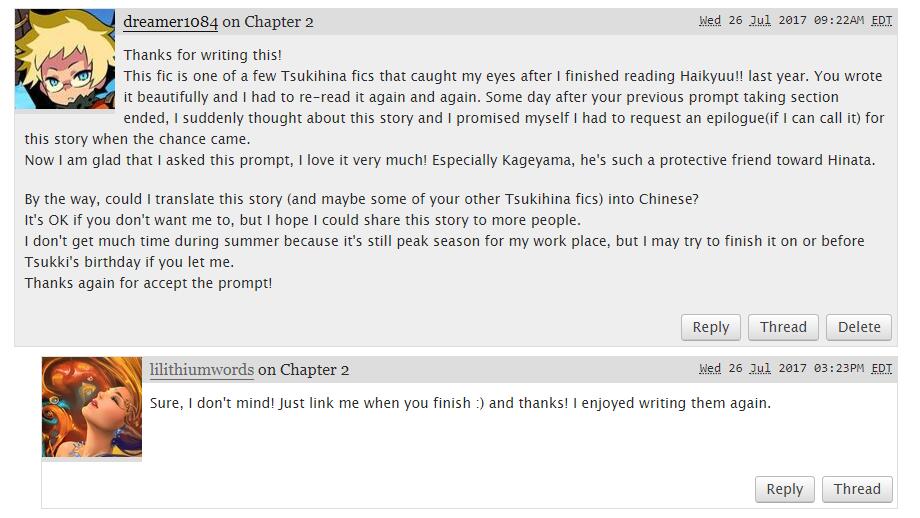Screen dimensions: 920x518
Task: Click the 'Wed' abbreviation on lilithiumwords' reply
Action: point(710,369)
